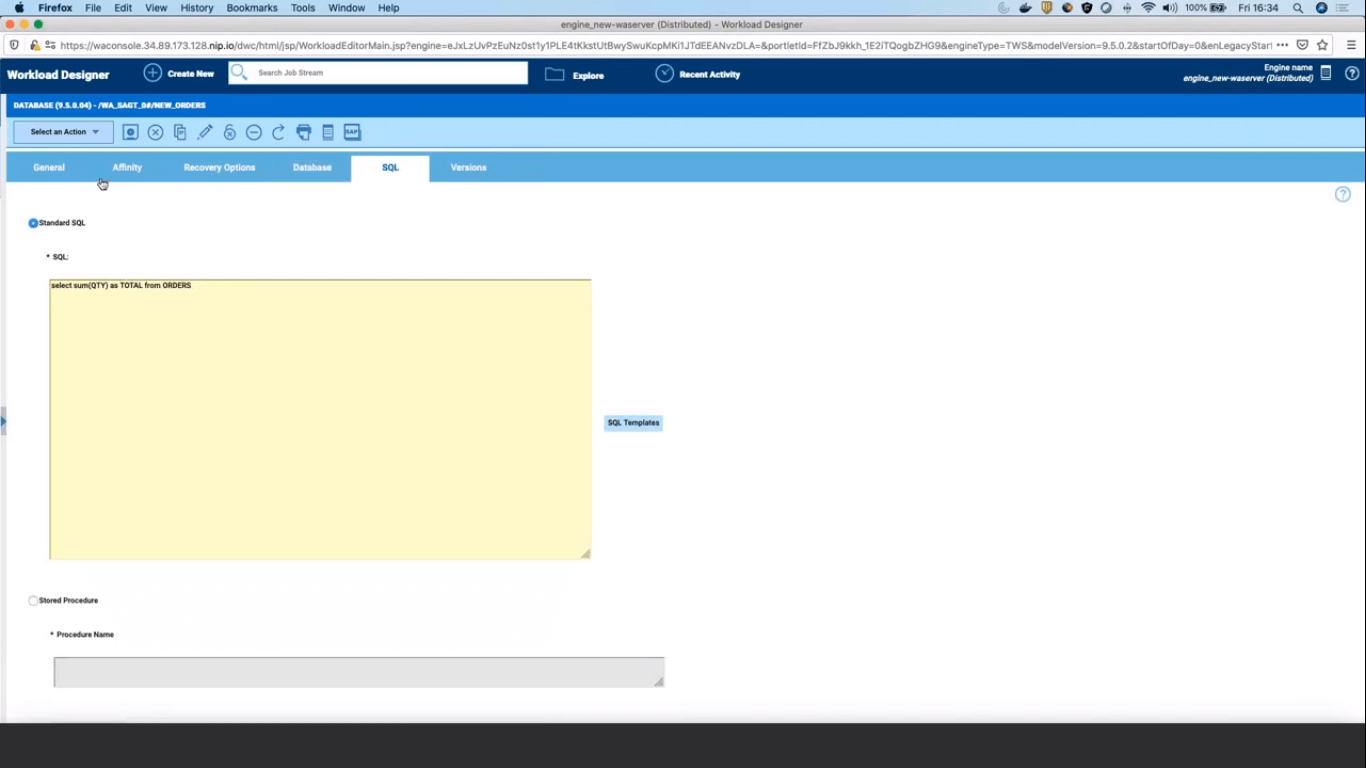
Task: Open the Bookmarks menu in the menu bar
Action: 251,7
